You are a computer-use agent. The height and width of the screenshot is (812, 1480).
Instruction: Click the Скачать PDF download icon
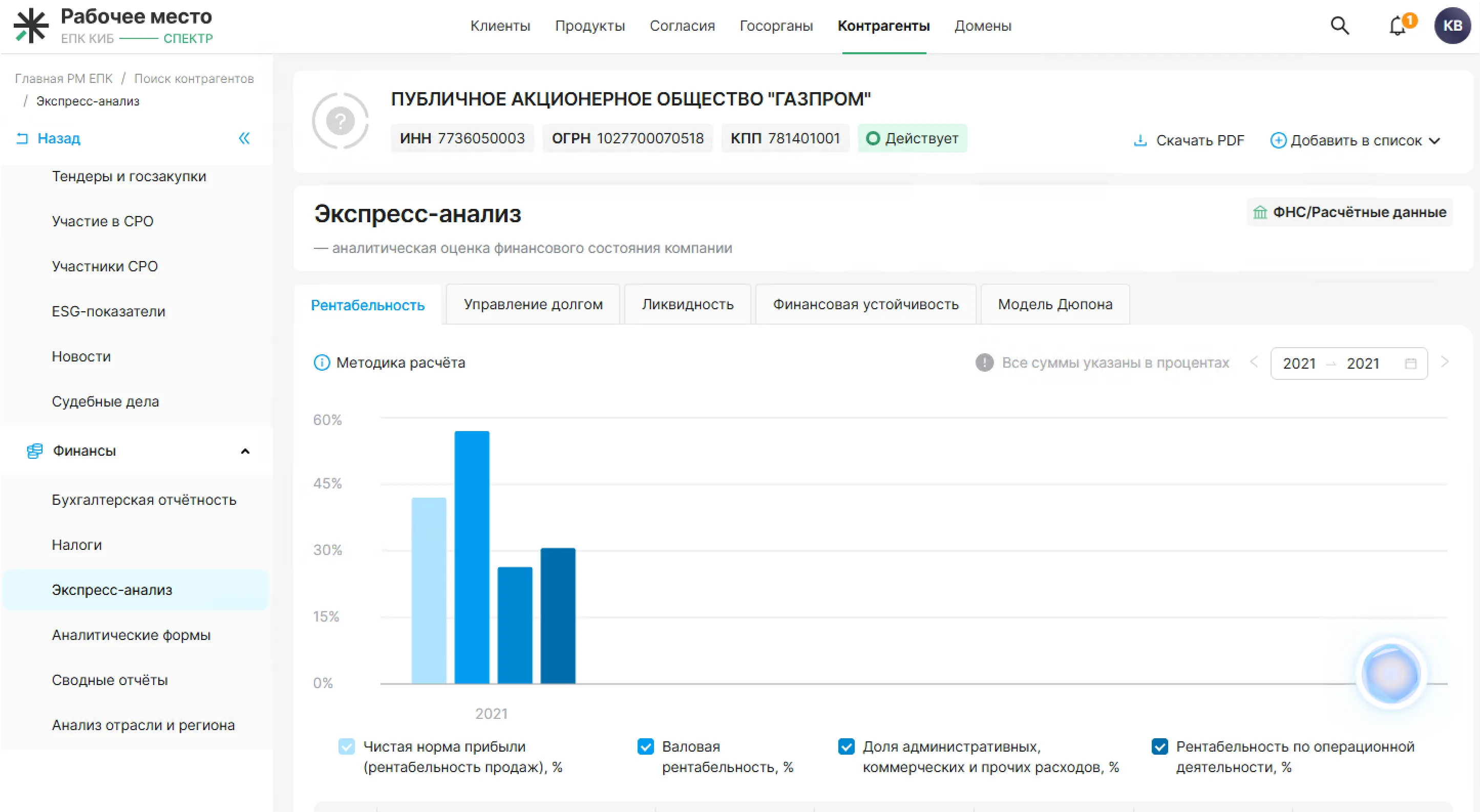point(1140,140)
